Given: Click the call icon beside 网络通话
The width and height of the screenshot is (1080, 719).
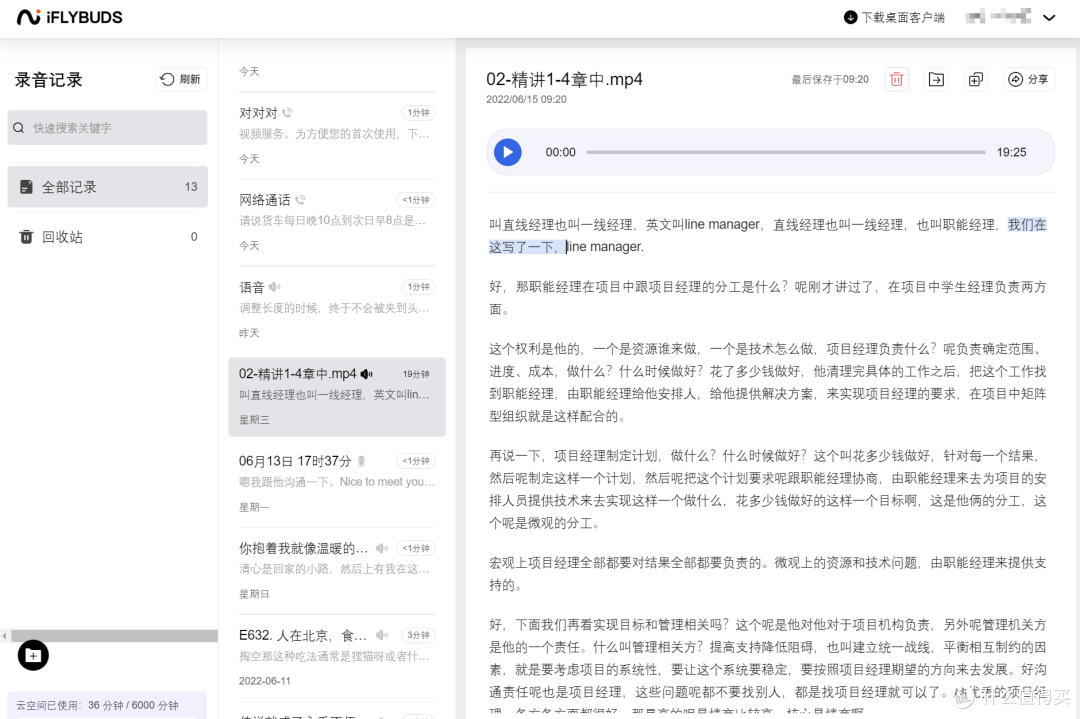Looking at the screenshot, I should tap(300, 200).
